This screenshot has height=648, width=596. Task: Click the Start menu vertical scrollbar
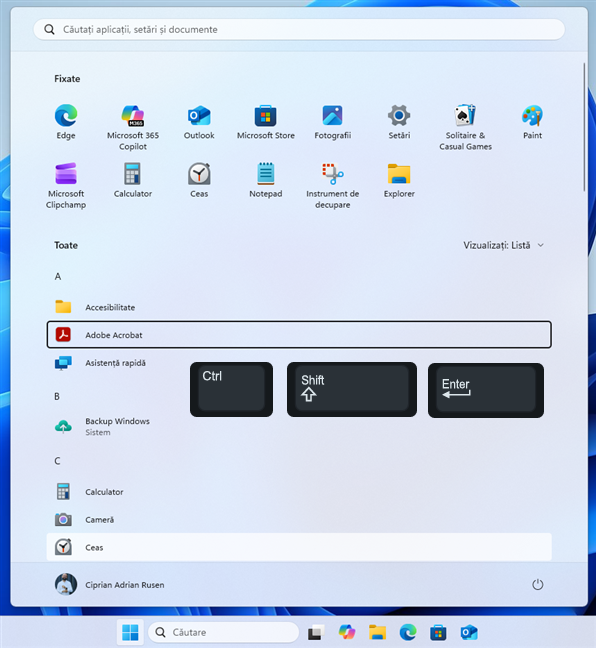pos(584,127)
